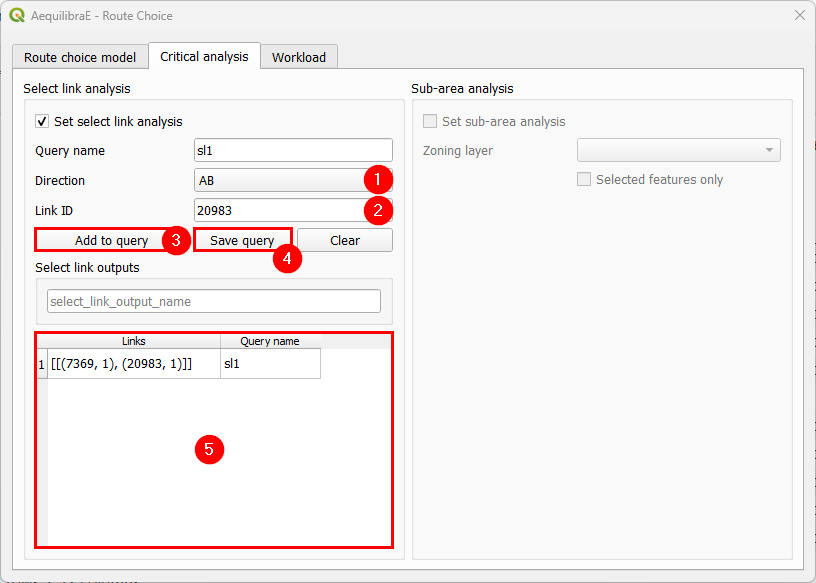Click the QGIS logo in title bar
Image resolution: width=816 pixels, height=583 pixels.
pos(16,15)
